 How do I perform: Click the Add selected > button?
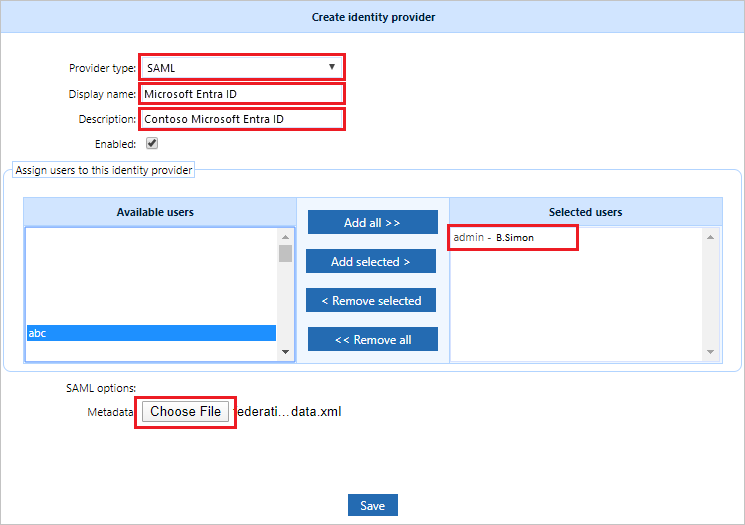click(371, 261)
